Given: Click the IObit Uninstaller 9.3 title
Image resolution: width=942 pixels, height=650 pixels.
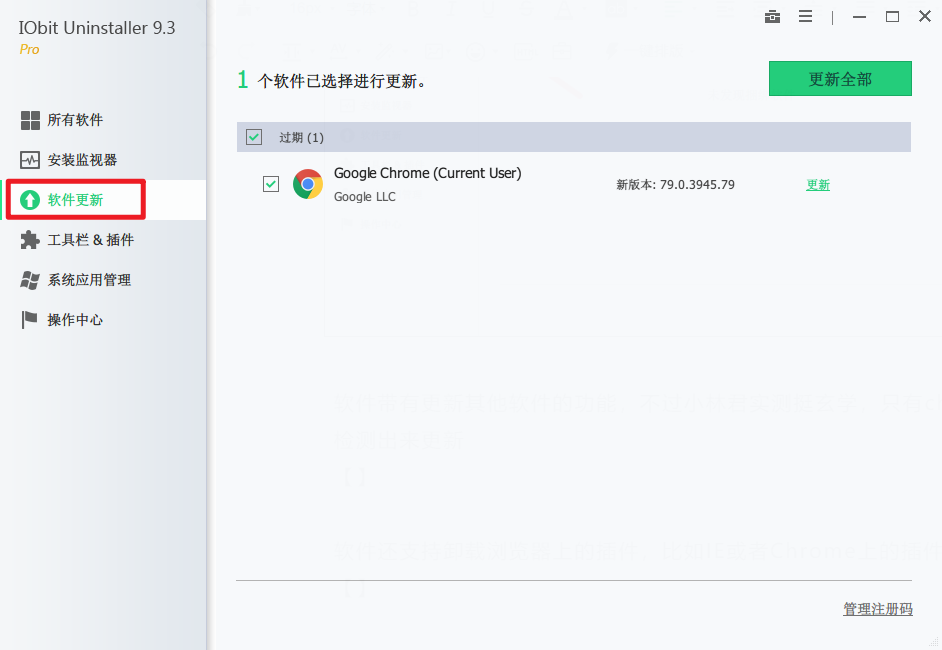Looking at the screenshot, I should [97, 28].
